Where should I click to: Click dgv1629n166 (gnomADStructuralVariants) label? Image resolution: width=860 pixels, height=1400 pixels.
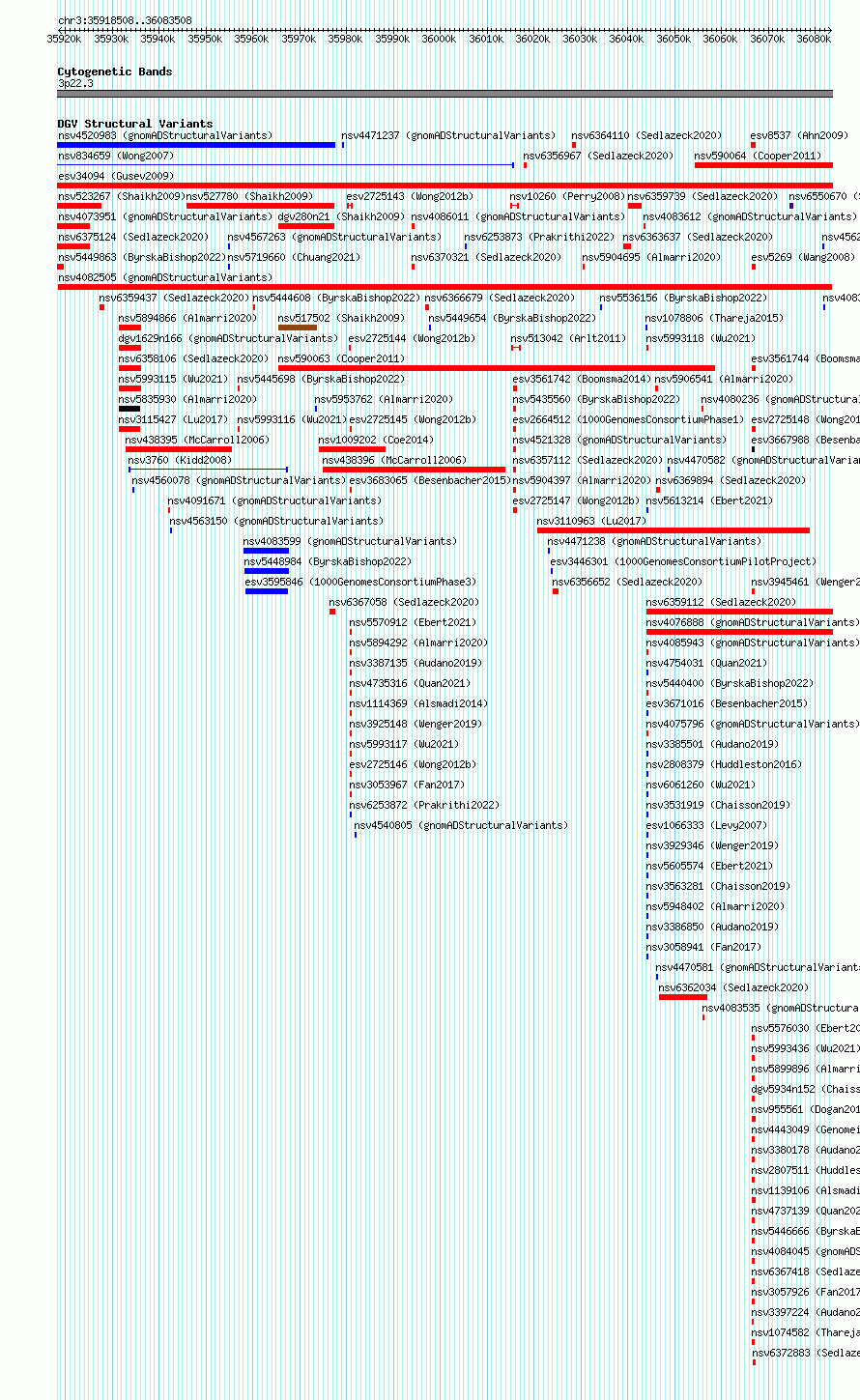228,338
